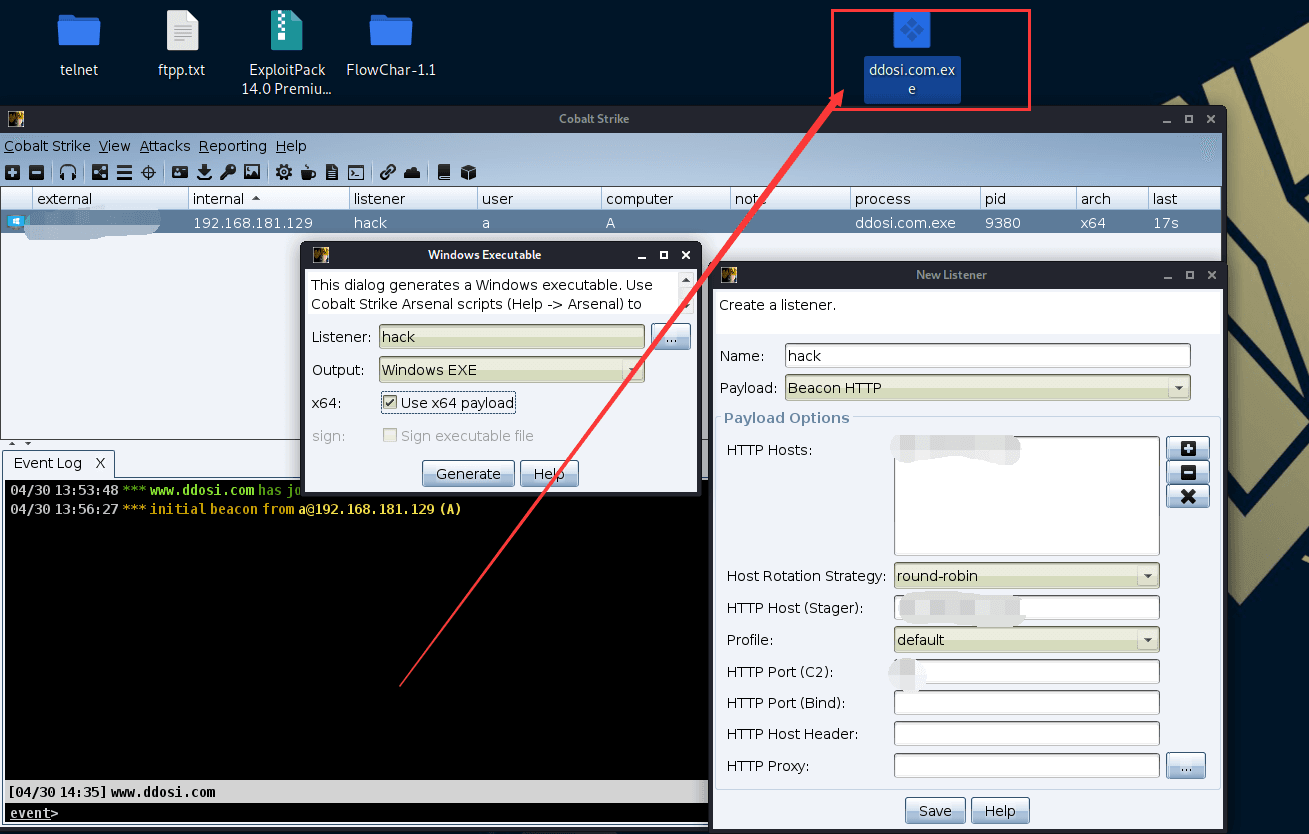Click the Name field in New Listener
Image resolution: width=1309 pixels, height=834 pixels.
coord(988,356)
